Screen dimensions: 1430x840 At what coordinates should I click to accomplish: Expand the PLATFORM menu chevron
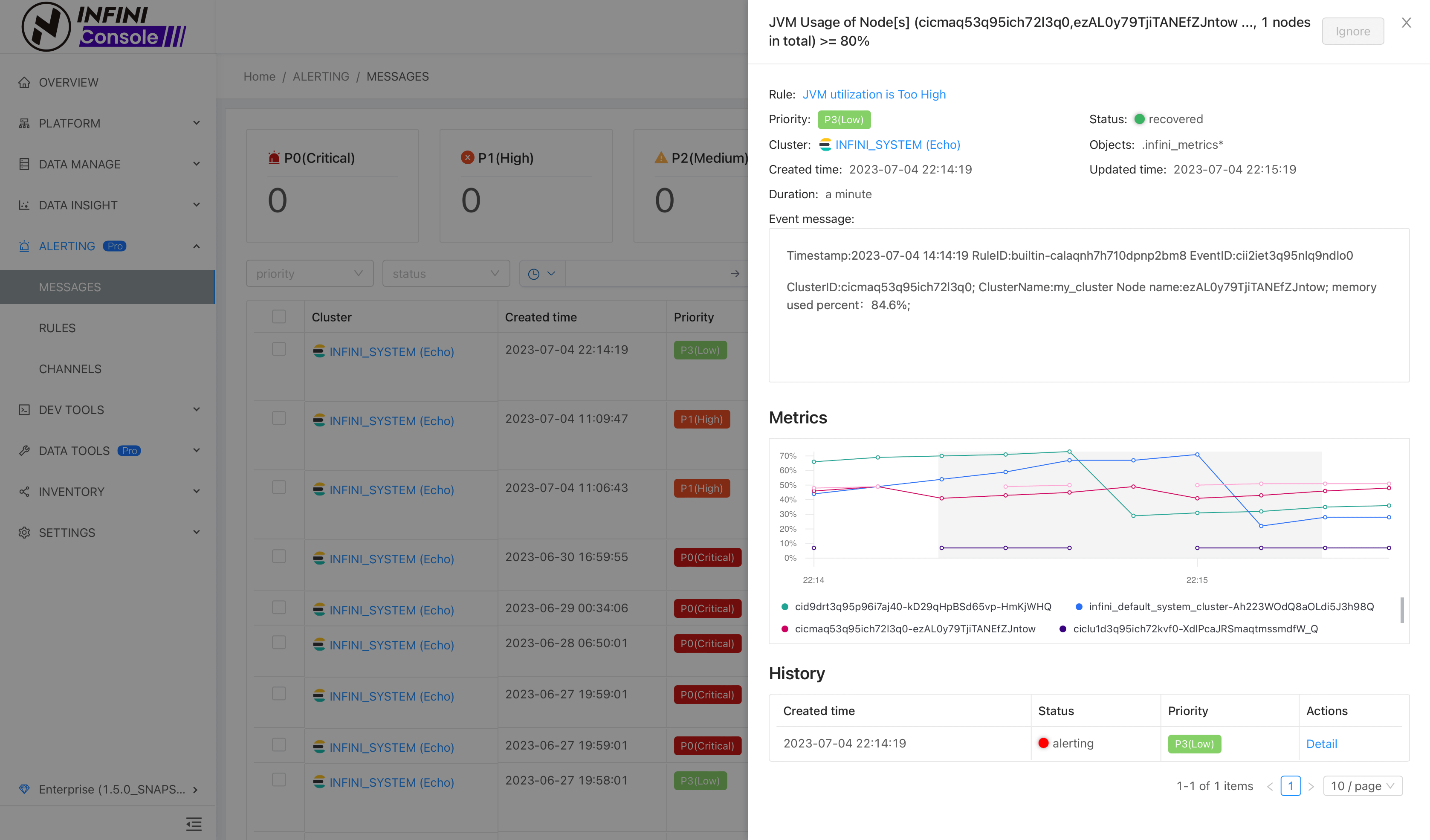click(197, 123)
